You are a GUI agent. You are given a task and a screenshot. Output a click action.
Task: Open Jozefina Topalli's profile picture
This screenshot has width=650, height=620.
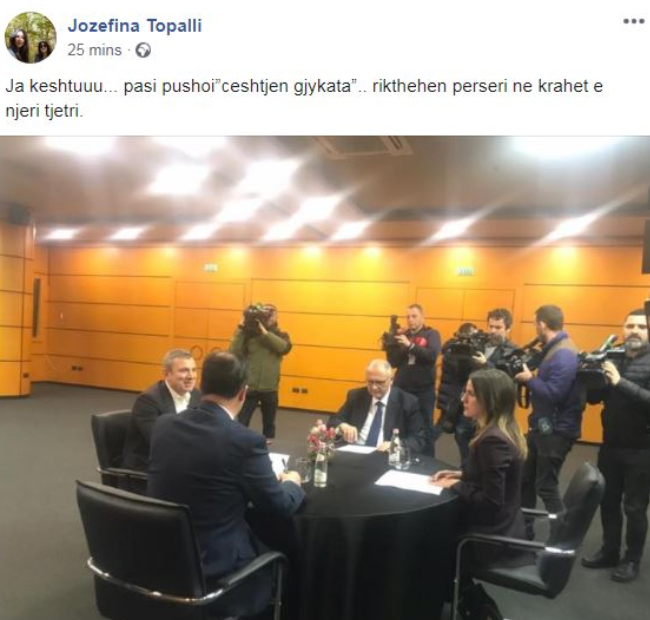point(30,37)
